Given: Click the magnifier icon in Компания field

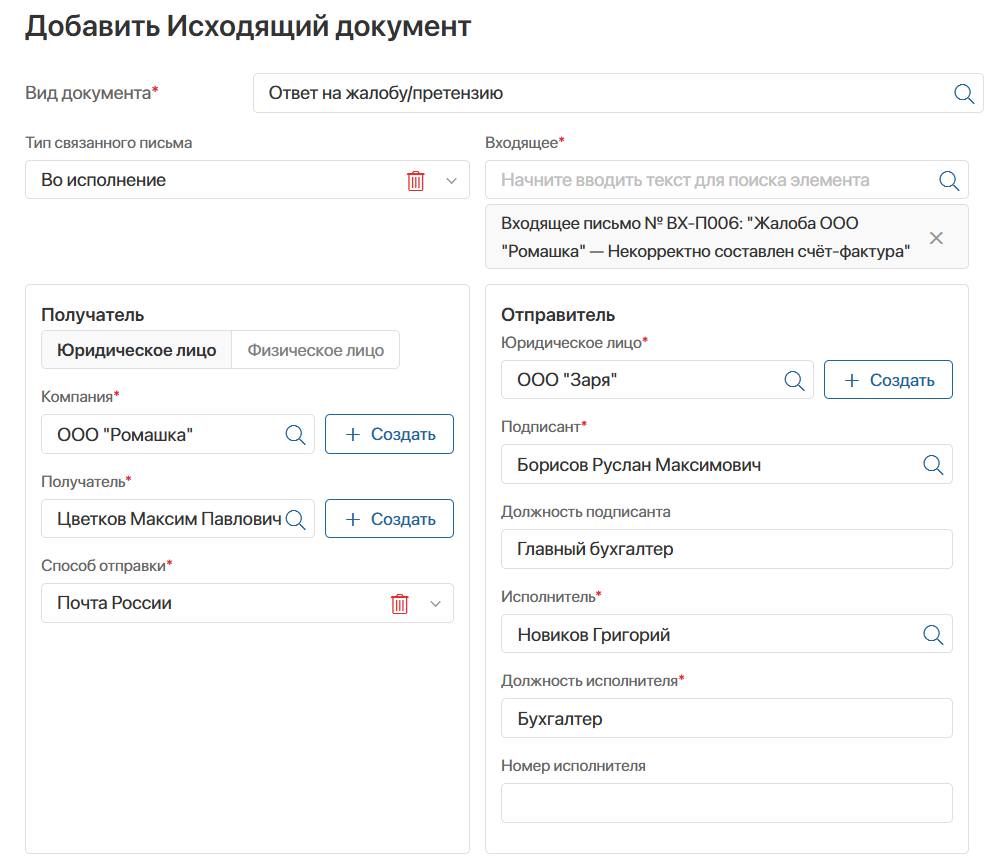Looking at the screenshot, I should point(295,434).
